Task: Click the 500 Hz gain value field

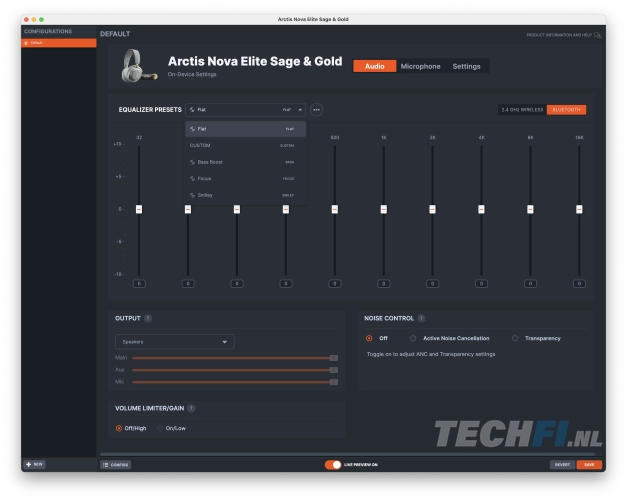Action: pos(335,284)
